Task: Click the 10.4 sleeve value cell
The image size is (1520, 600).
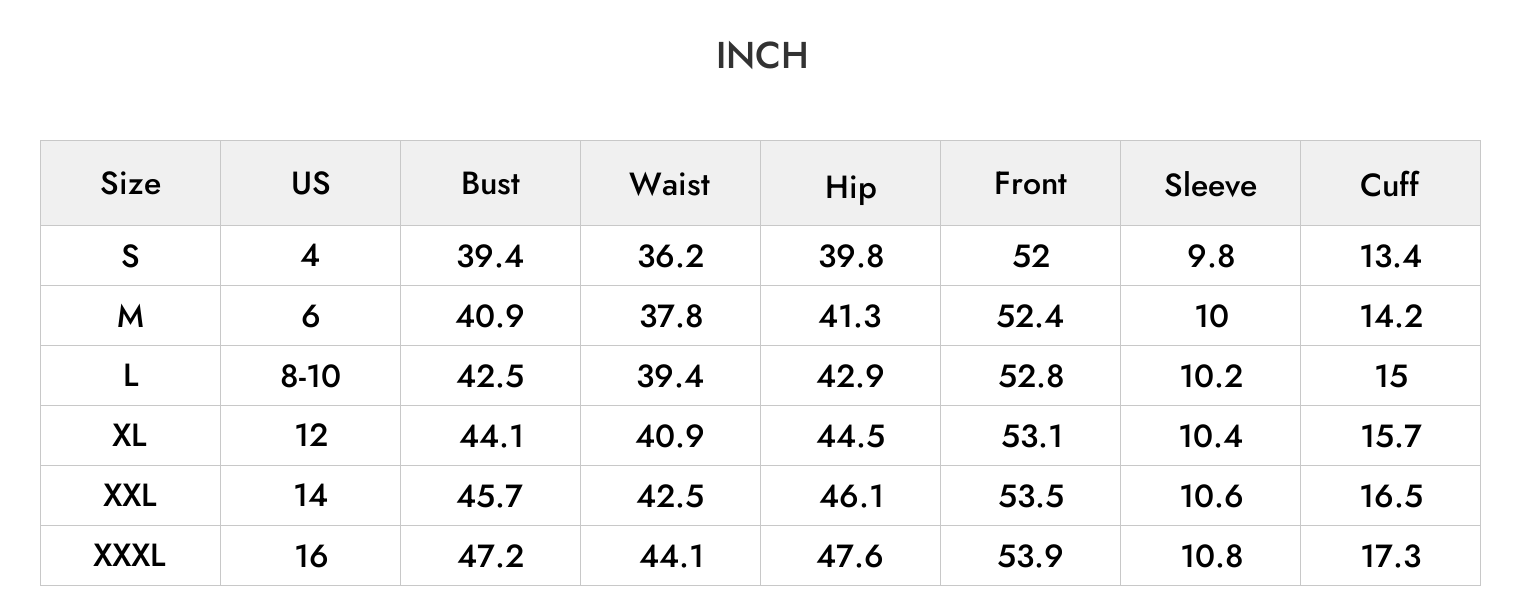Action: point(1210,436)
